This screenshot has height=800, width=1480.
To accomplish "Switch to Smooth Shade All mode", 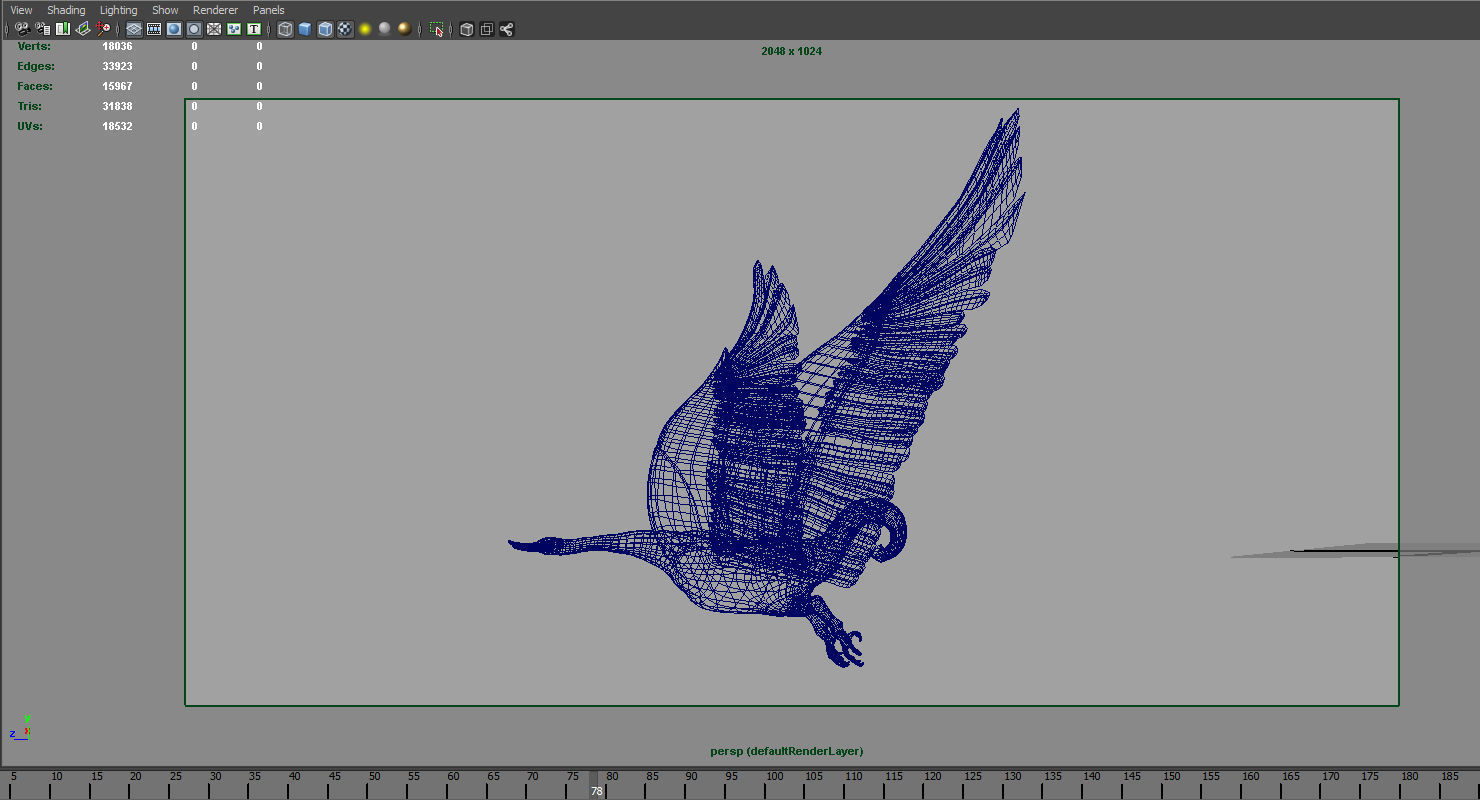I will coord(305,29).
